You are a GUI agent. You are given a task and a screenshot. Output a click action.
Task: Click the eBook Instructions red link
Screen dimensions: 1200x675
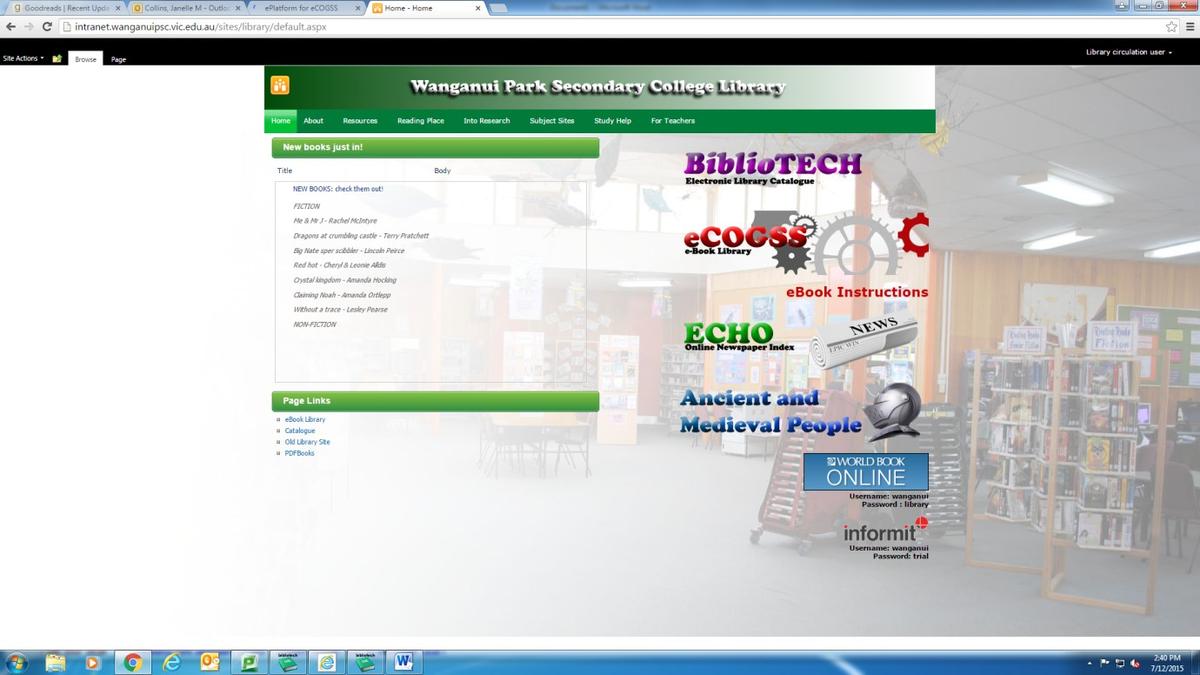tap(857, 292)
